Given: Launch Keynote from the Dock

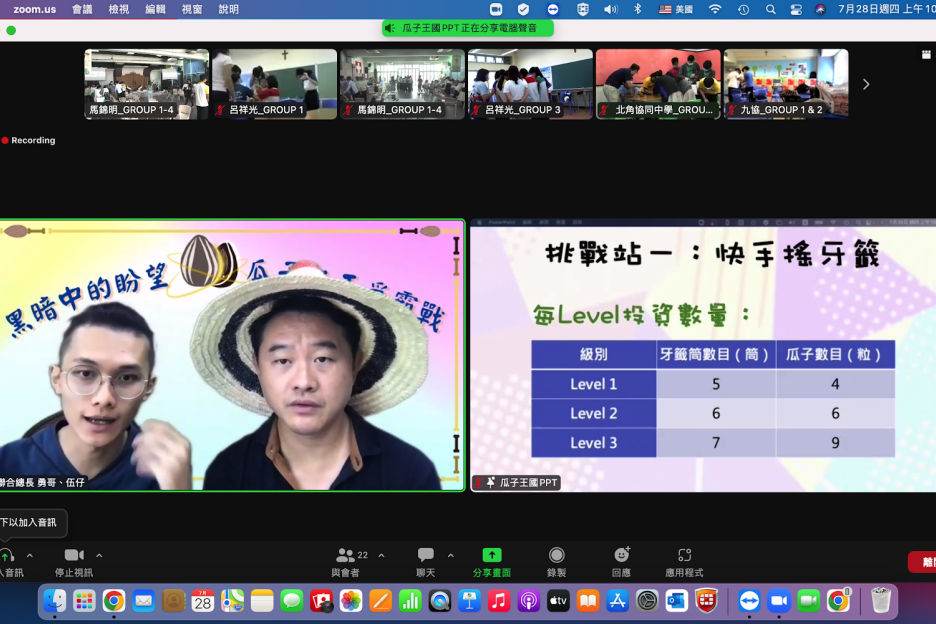Looking at the screenshot, I should (x=469, y=600).
